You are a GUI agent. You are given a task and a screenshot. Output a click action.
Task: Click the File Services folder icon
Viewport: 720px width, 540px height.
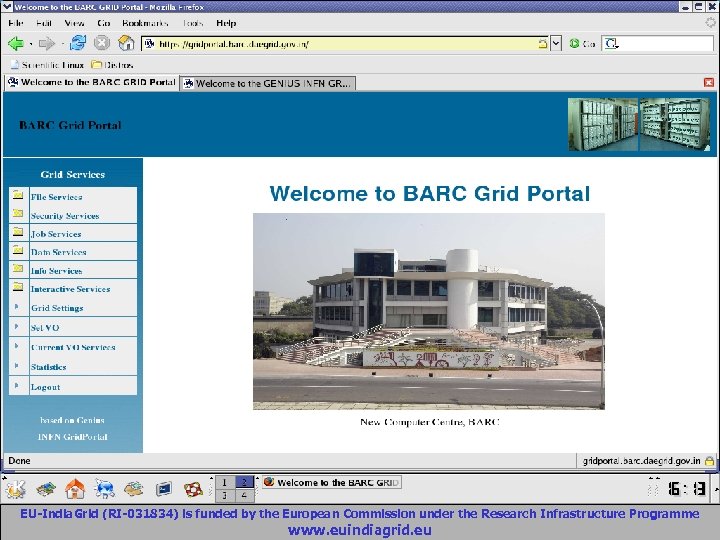(18, 195)
